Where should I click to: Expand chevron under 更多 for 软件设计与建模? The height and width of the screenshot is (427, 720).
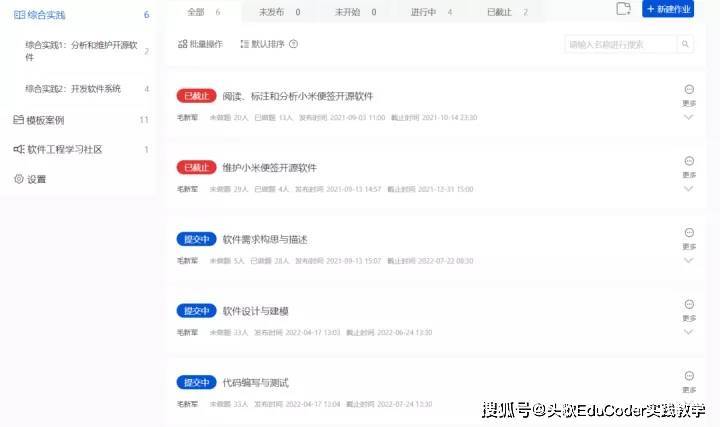click(688, 331)
